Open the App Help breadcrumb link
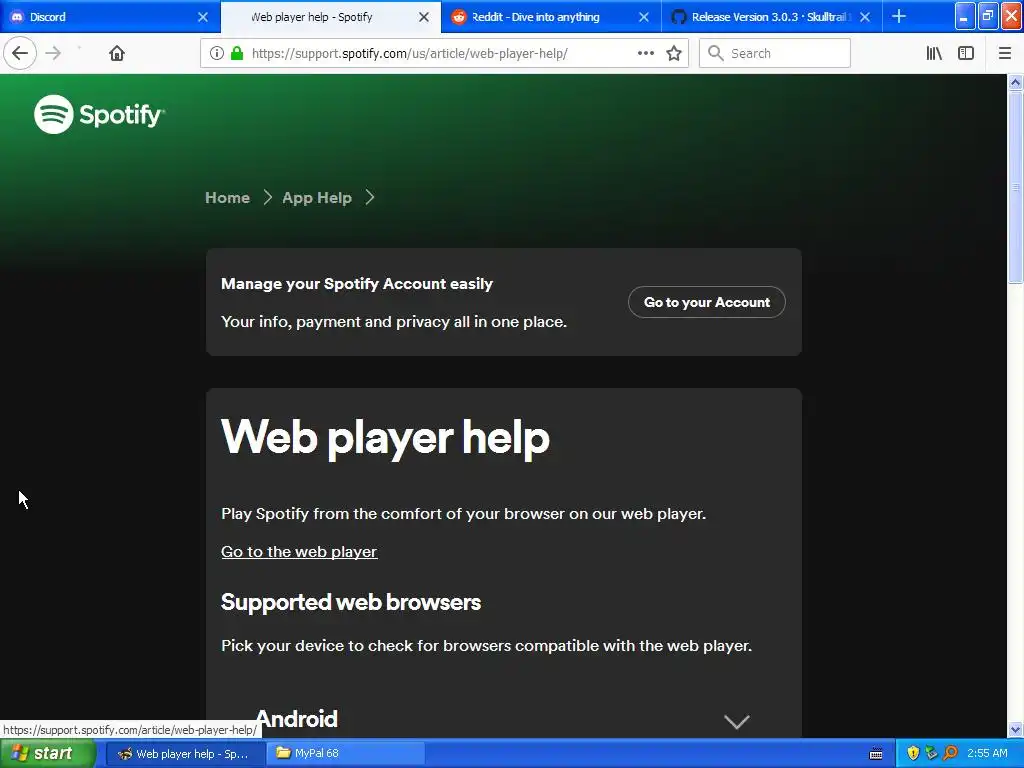Image resolution: width=1024 pixels, height=768 pixels. 317,197
